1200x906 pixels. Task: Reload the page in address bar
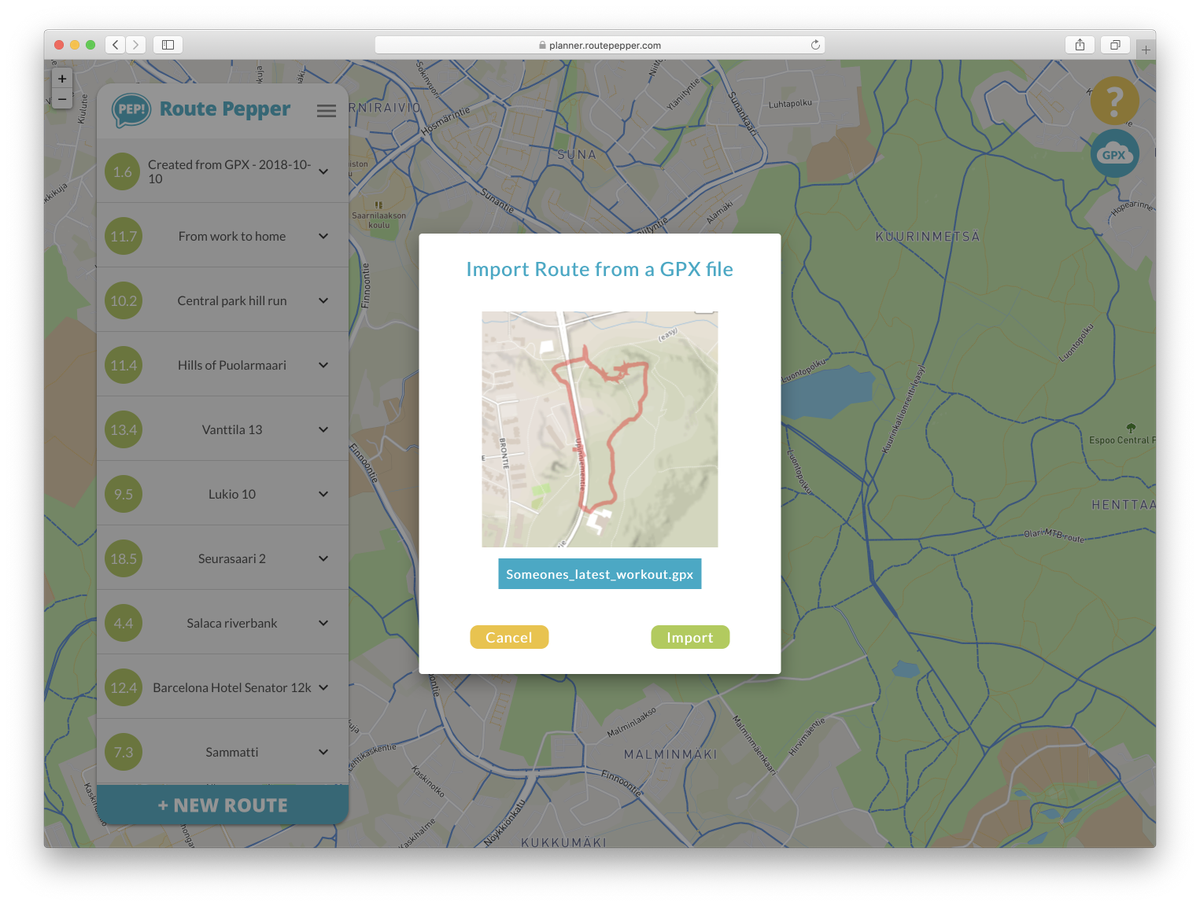pos(815,45)
